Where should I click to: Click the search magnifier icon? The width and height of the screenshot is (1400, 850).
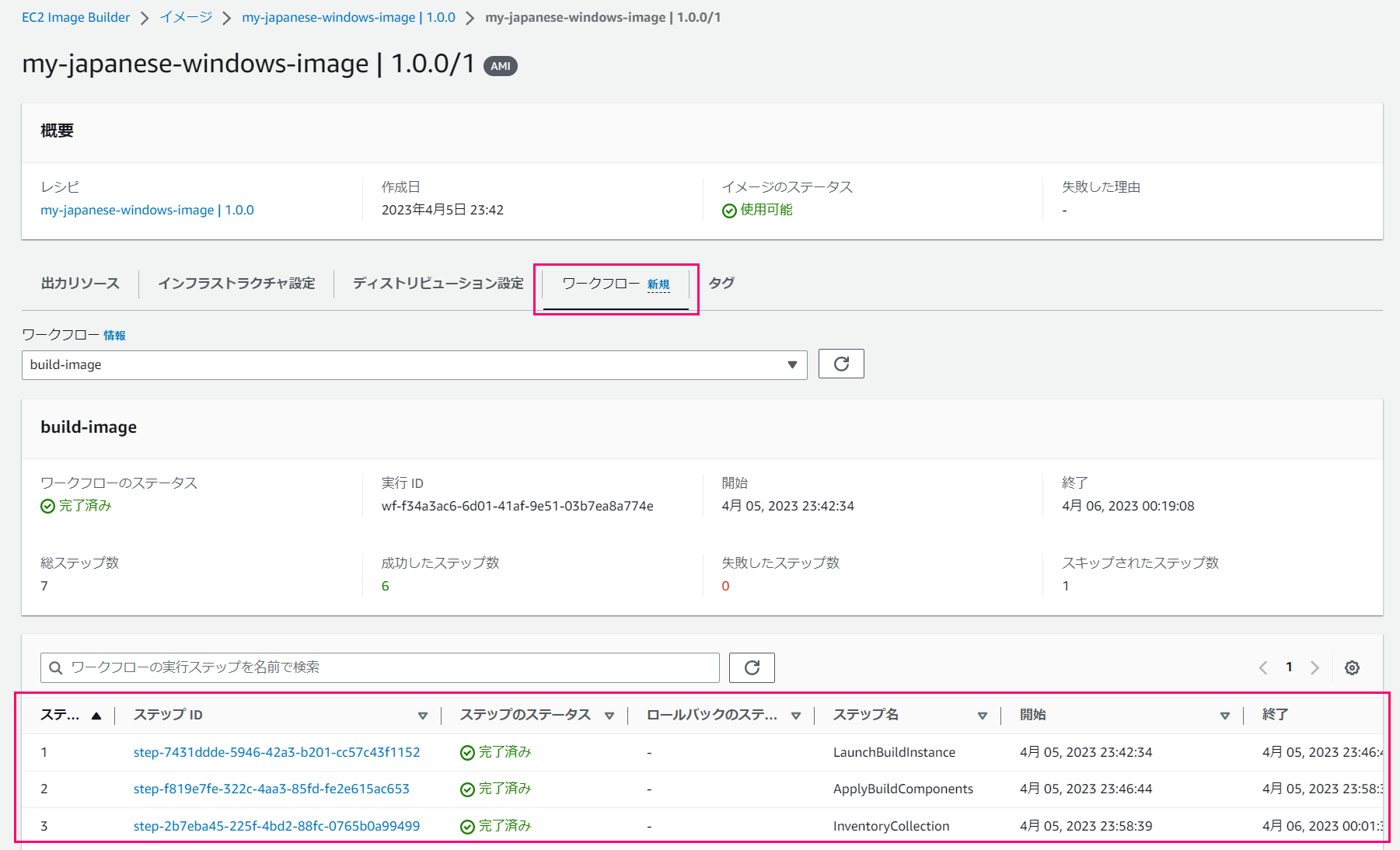[56, 667]
